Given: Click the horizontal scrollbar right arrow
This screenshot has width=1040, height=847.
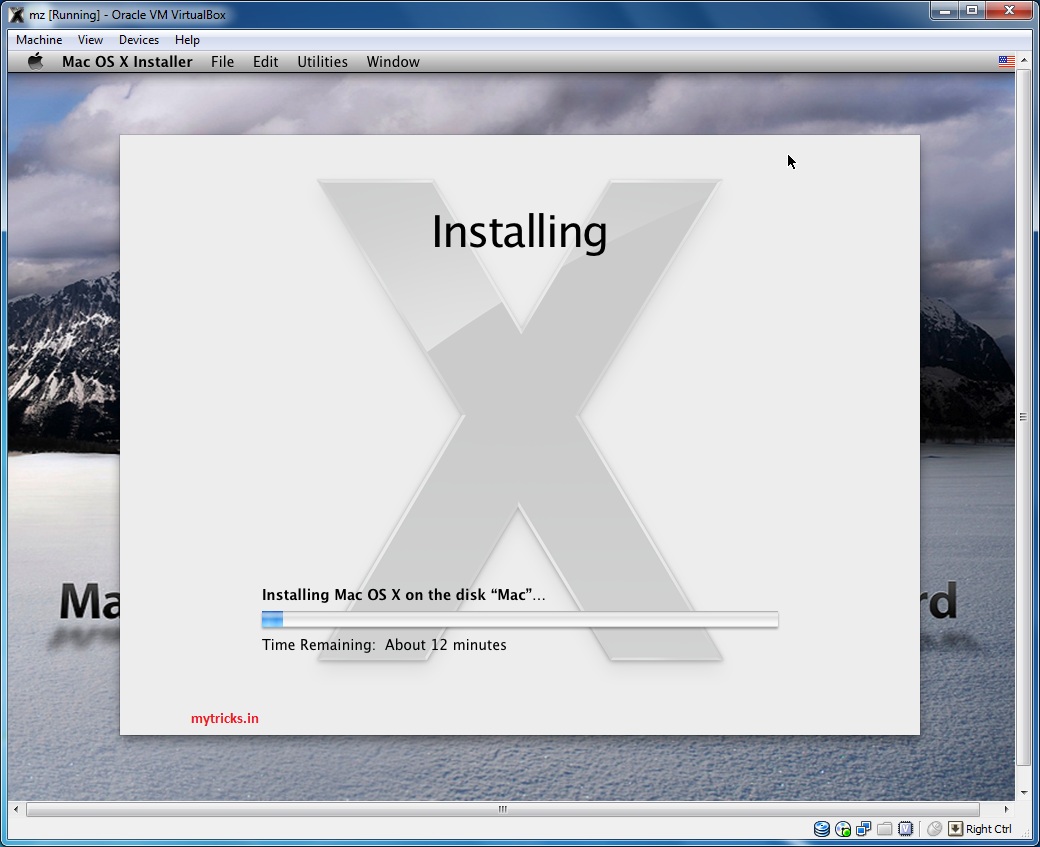Looking at the screenshot, I should tap(1006, 809).
